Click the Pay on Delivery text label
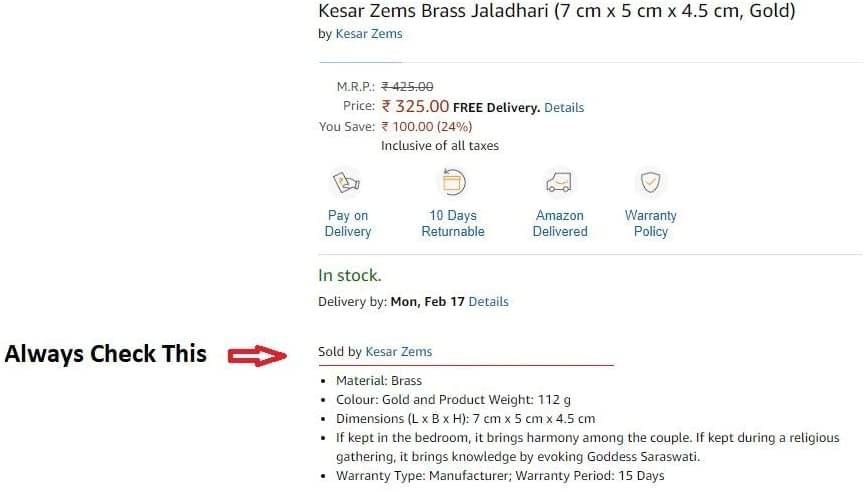The image size is (865, 492). click(x=348, y=223)
